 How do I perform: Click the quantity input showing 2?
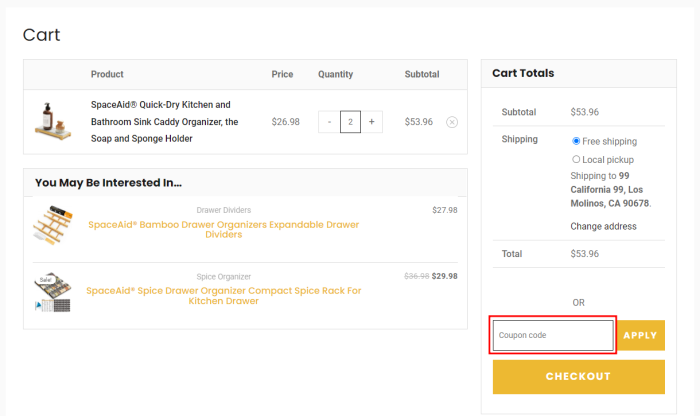350,122
